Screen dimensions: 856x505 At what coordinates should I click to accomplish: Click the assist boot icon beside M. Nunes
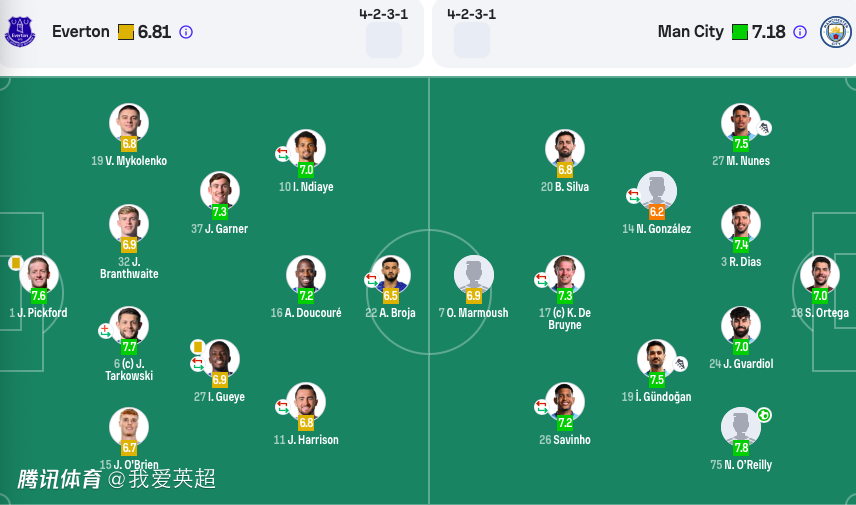coord(764,128)
